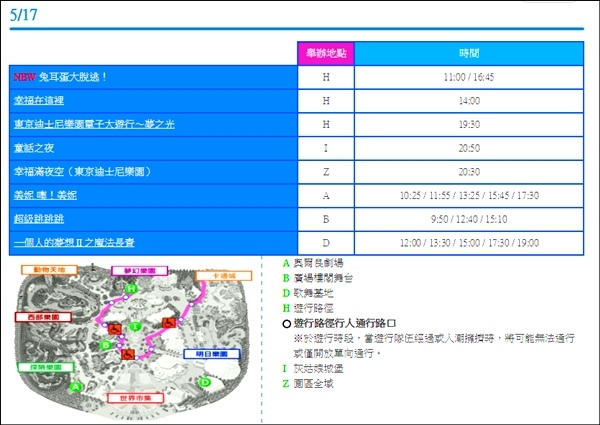The height and width of the screenshot is (425, 600).
Task: Click the black circle crossing symbol in the legend
Action: (x=287, y=324)
